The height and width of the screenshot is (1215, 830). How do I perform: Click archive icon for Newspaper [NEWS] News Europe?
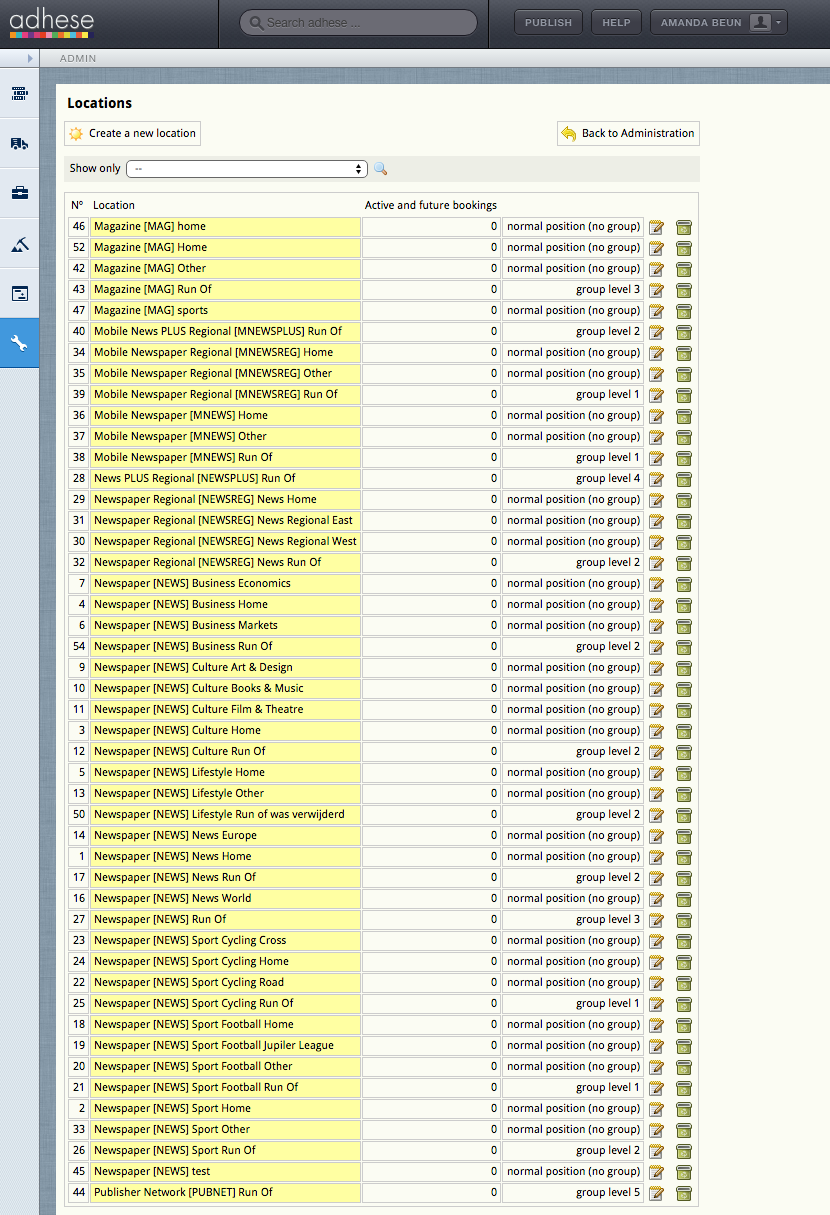(x=684, y=836)
